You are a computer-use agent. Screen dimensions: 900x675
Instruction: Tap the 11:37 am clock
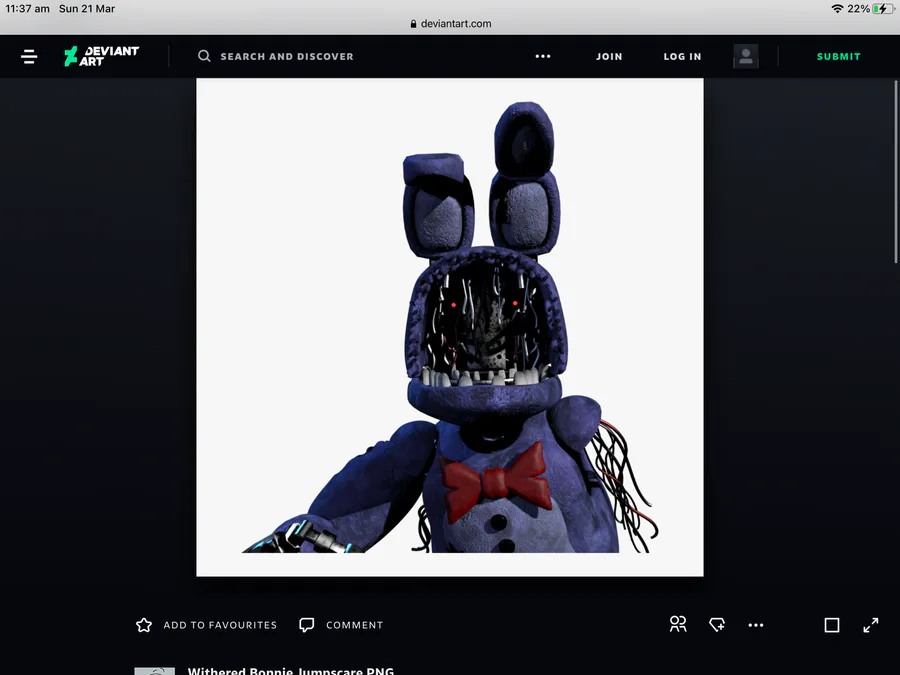coord(28,9)
